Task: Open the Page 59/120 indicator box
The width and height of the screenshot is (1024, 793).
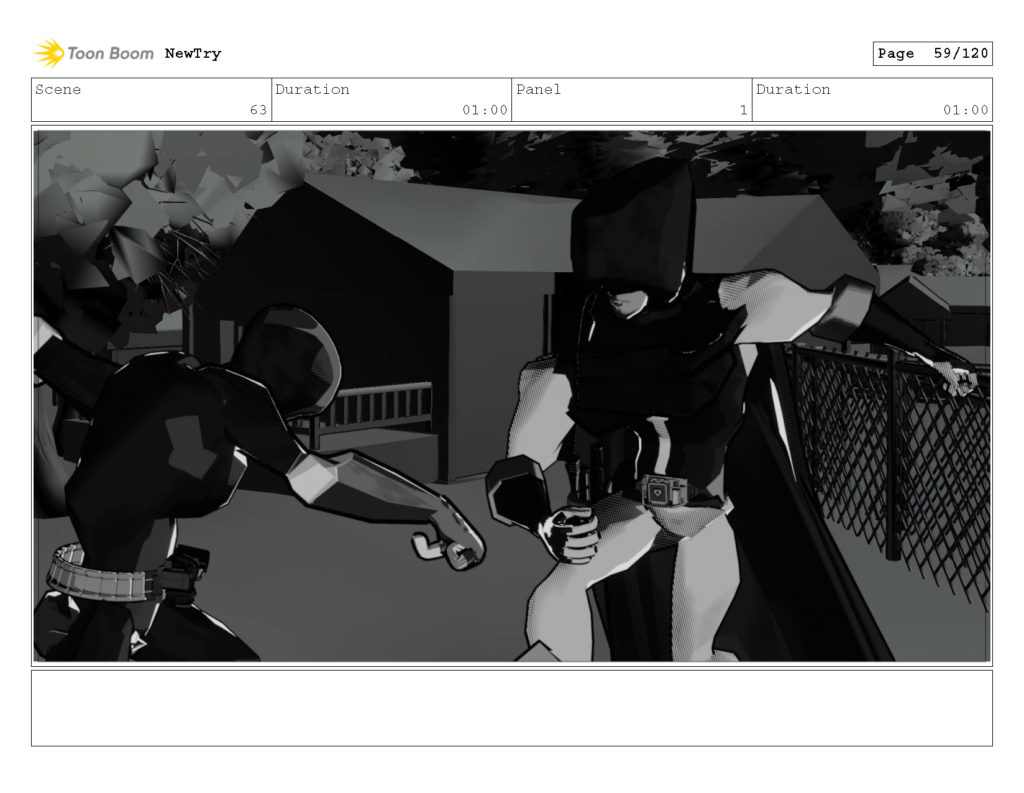Action: click(x=932, y=53)
